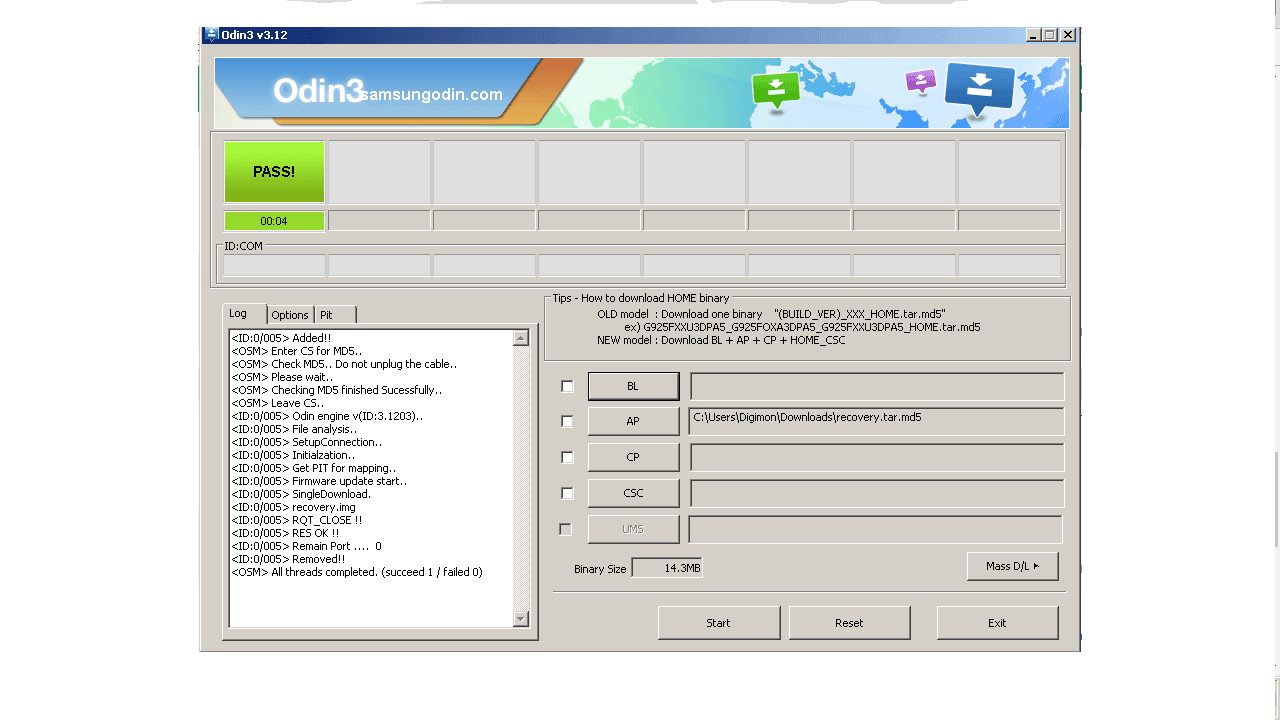Screen dimensions: 1280x720
Task: Click the first ID:COM port slot
Action: (274, 265)
